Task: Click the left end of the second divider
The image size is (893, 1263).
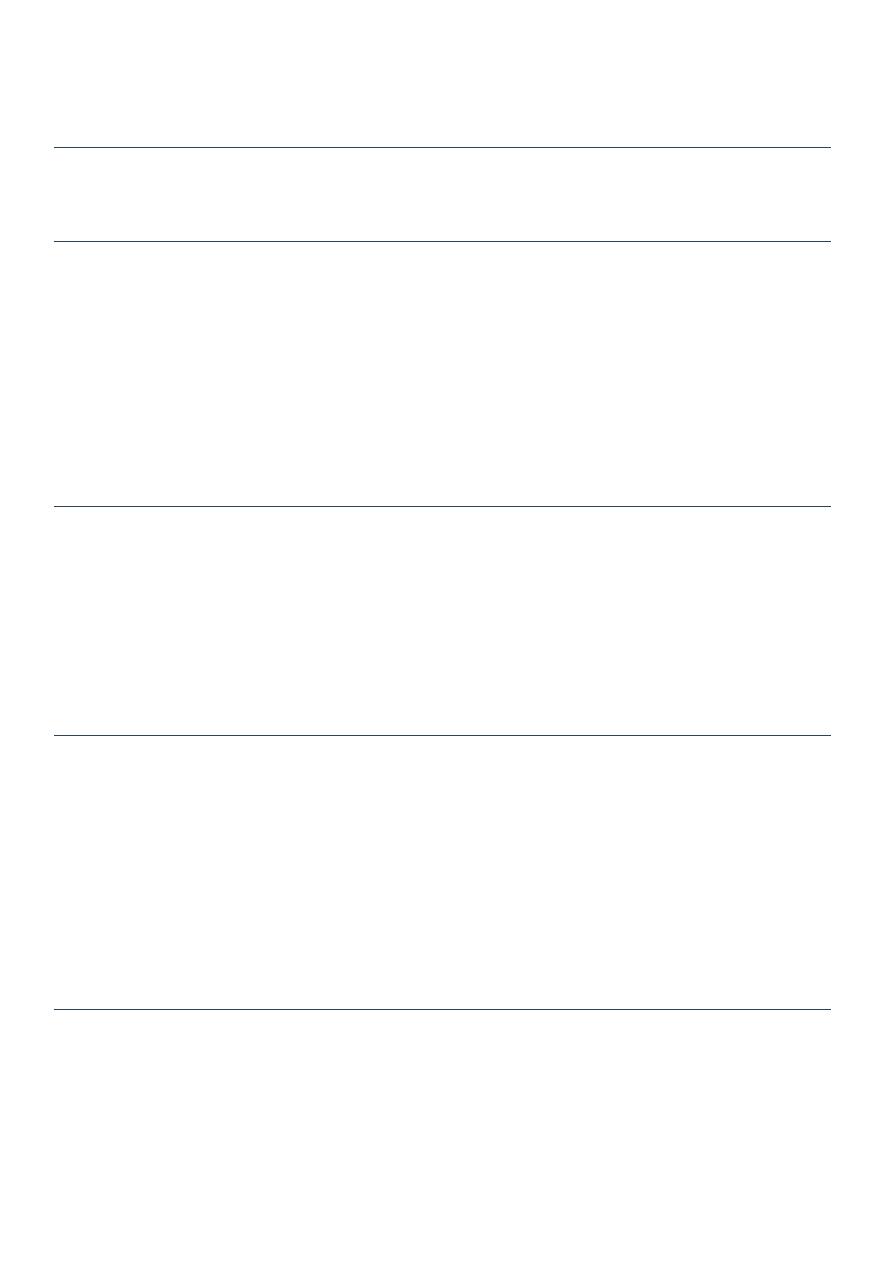Action: 55,241
